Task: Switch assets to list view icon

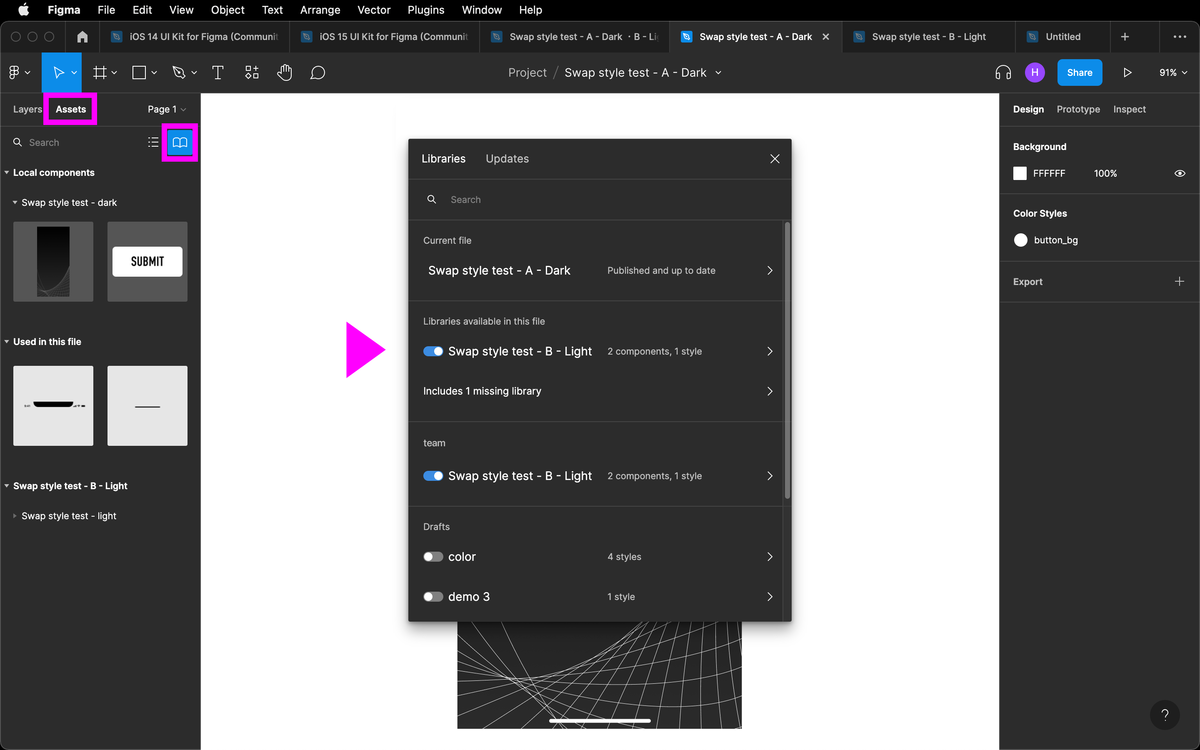Action: (153, 143)
